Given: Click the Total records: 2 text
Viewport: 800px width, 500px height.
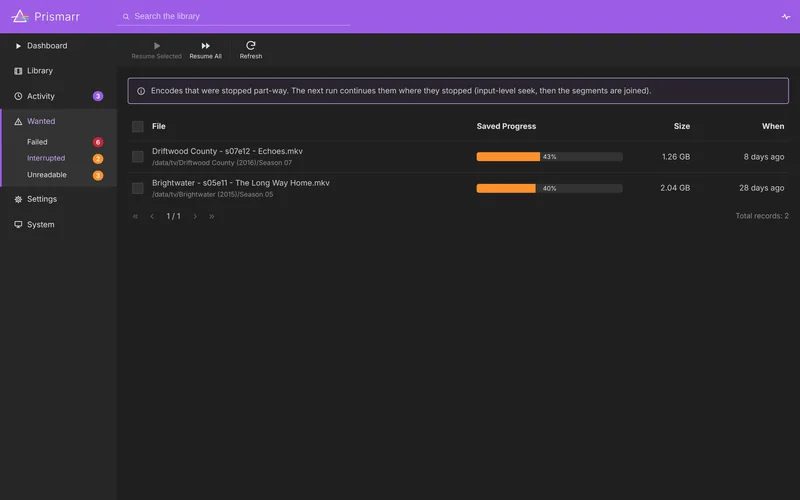Looking at the screenshot, I should pos(762,216).
